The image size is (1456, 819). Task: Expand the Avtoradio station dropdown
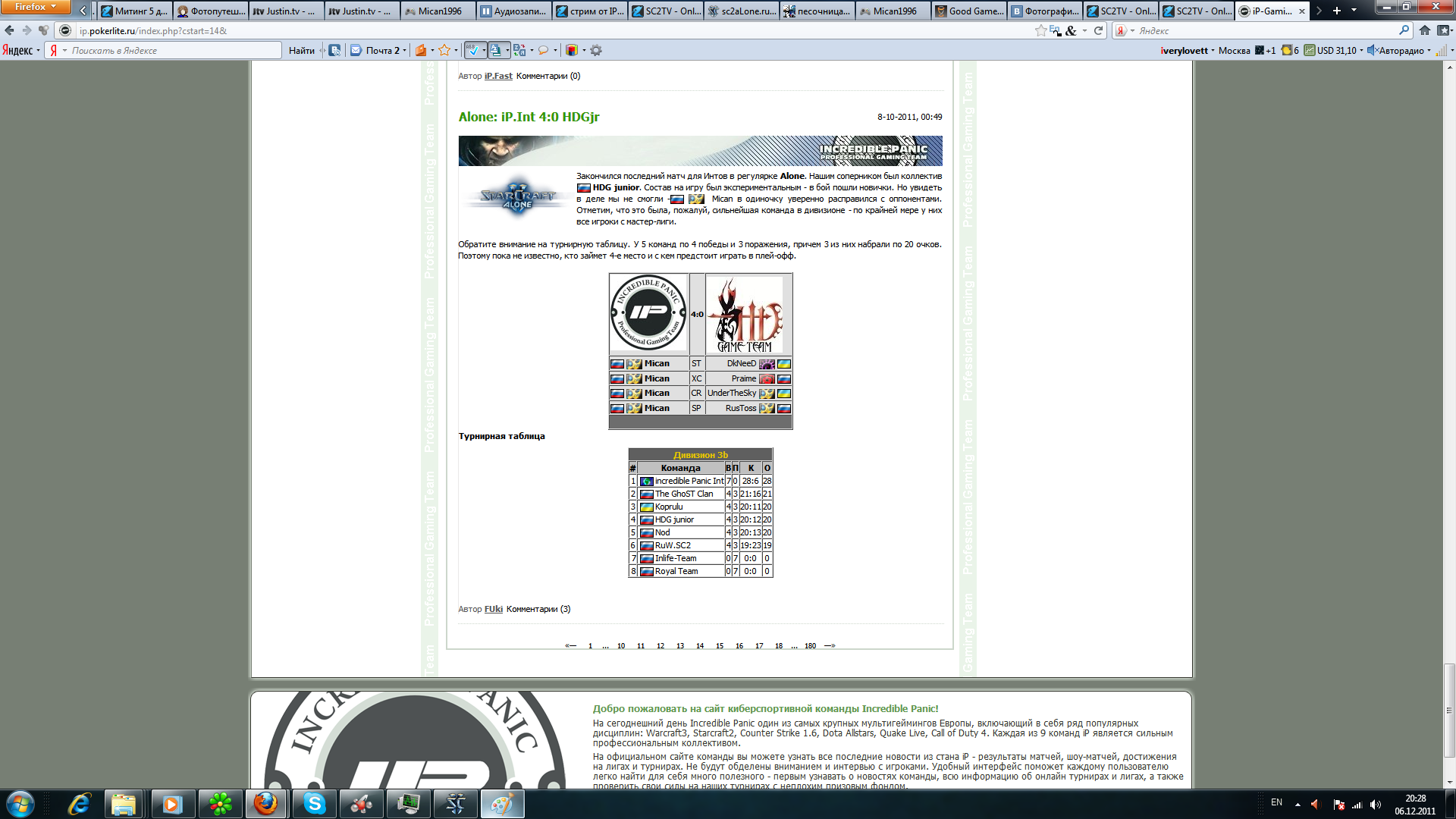(1429, 51)
